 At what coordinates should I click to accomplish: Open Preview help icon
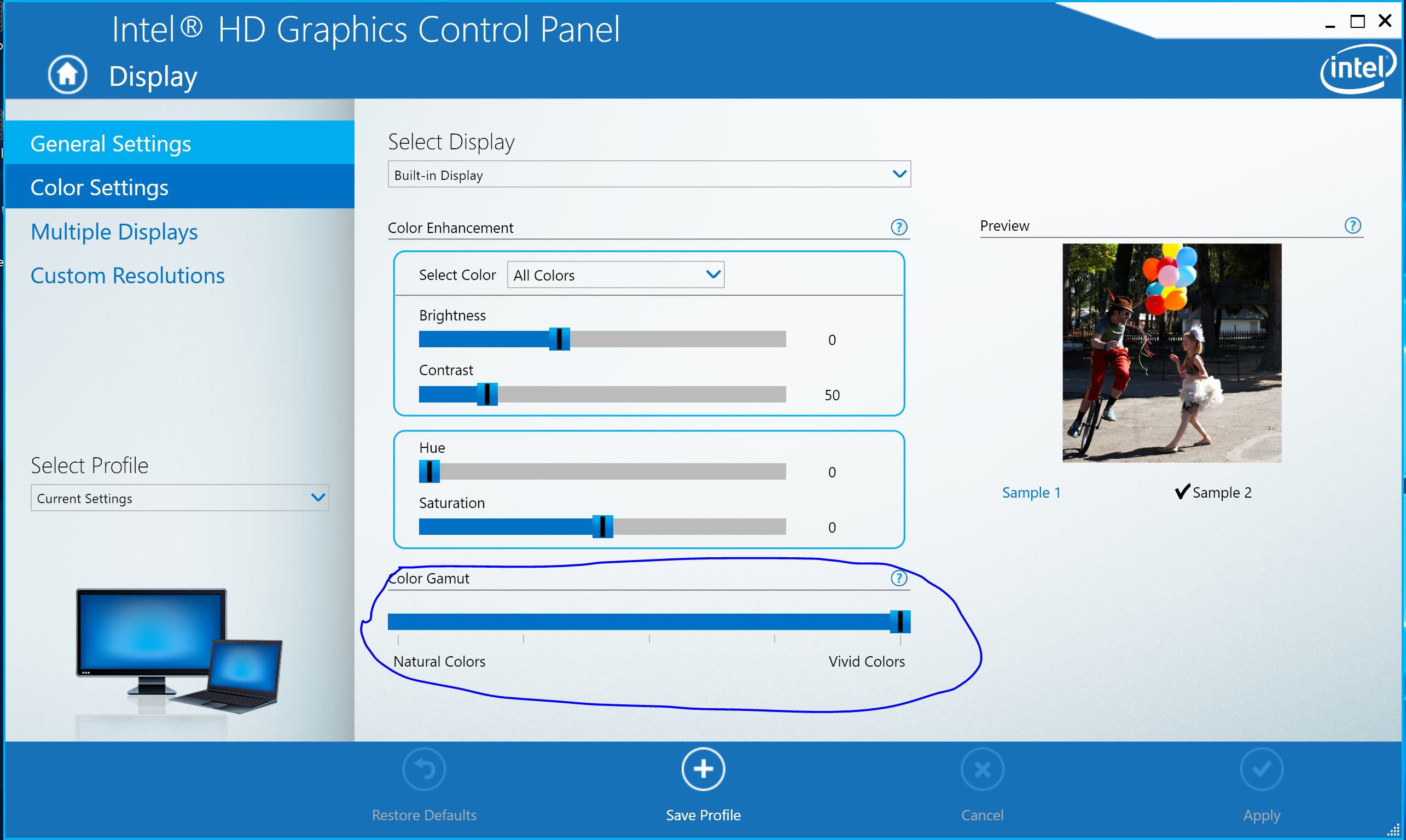point(1353,226)
